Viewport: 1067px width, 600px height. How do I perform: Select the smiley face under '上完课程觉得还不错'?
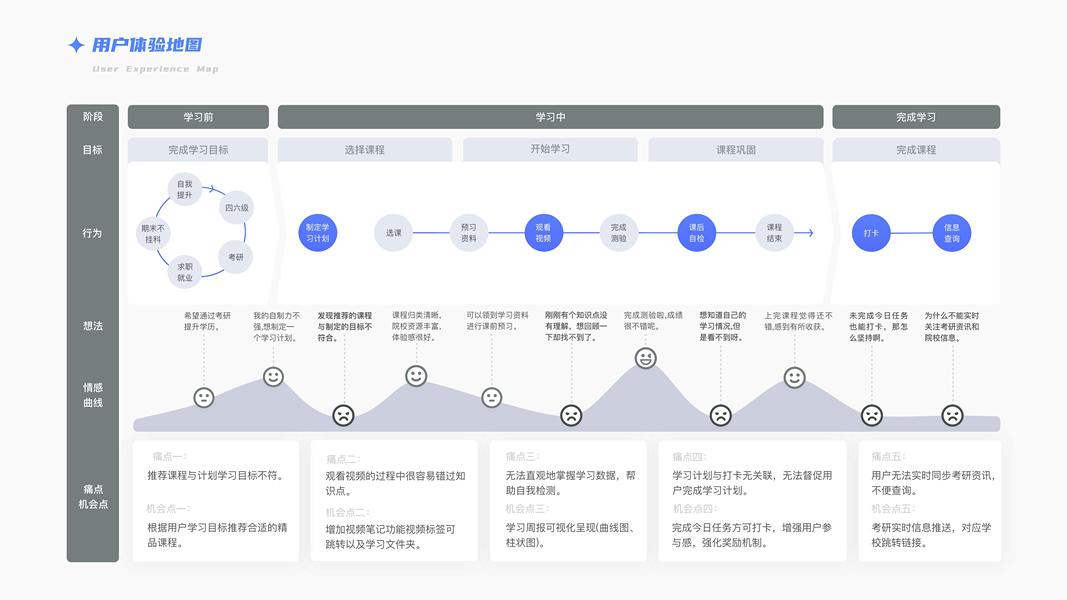pos(794,378)
